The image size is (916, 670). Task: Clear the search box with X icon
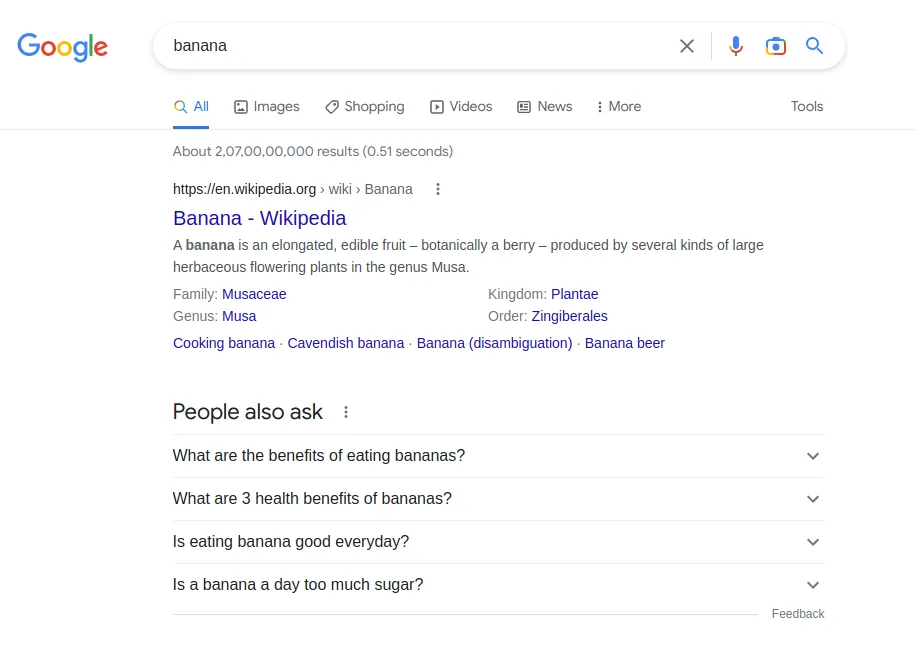click(687, 46)
